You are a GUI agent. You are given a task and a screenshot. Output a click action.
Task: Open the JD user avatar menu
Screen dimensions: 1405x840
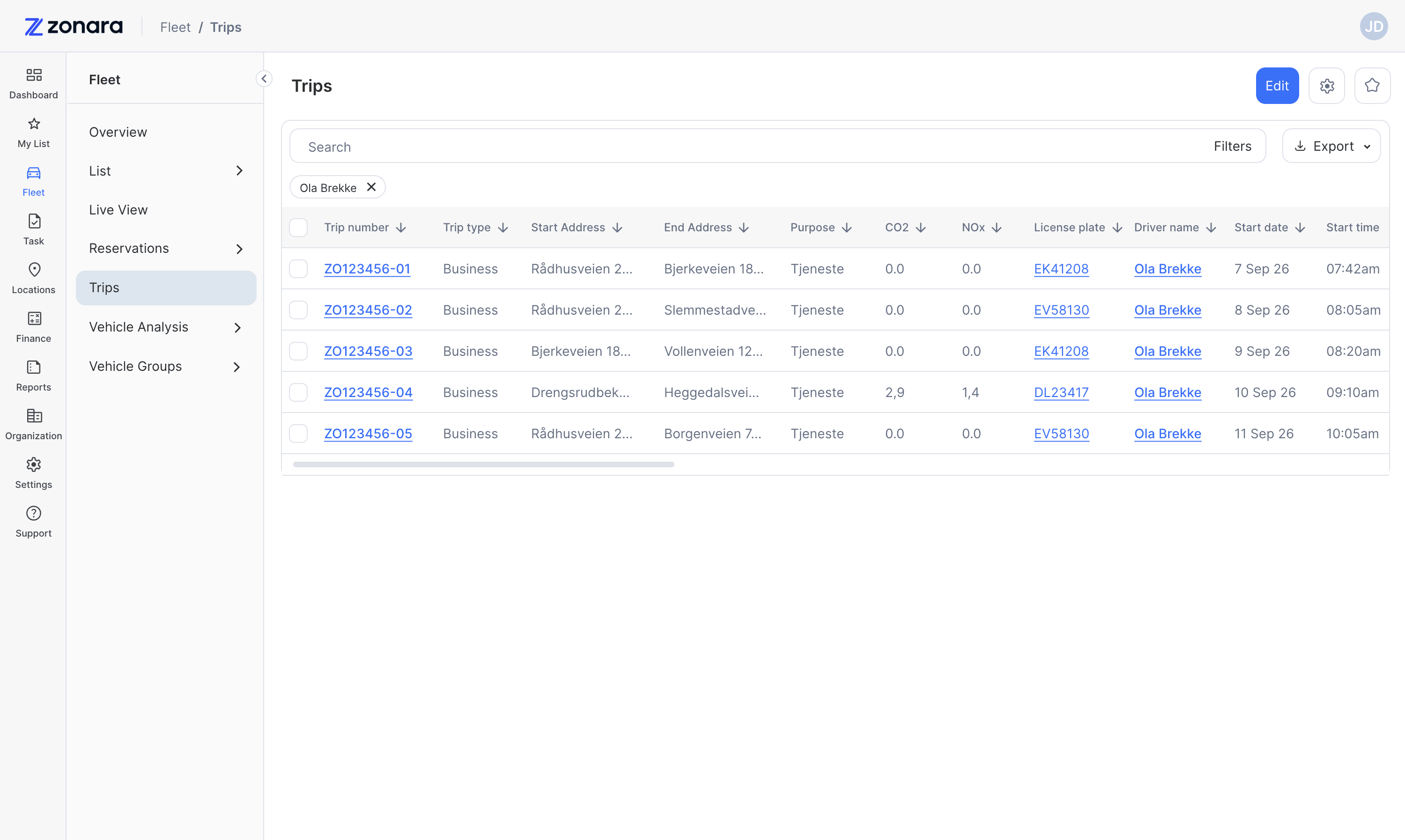(x=1374, y=27)
